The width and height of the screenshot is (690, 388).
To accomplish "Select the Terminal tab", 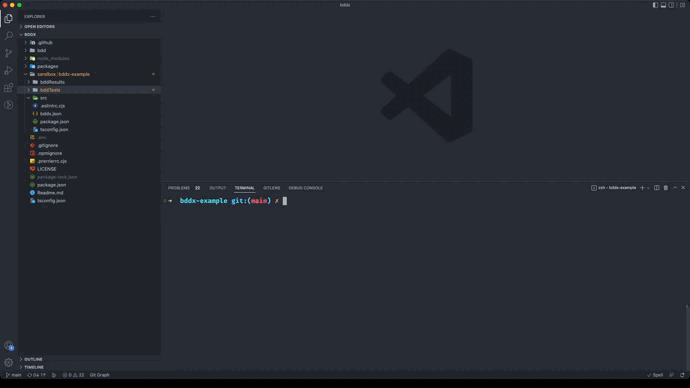I will (x=244, y=188).
